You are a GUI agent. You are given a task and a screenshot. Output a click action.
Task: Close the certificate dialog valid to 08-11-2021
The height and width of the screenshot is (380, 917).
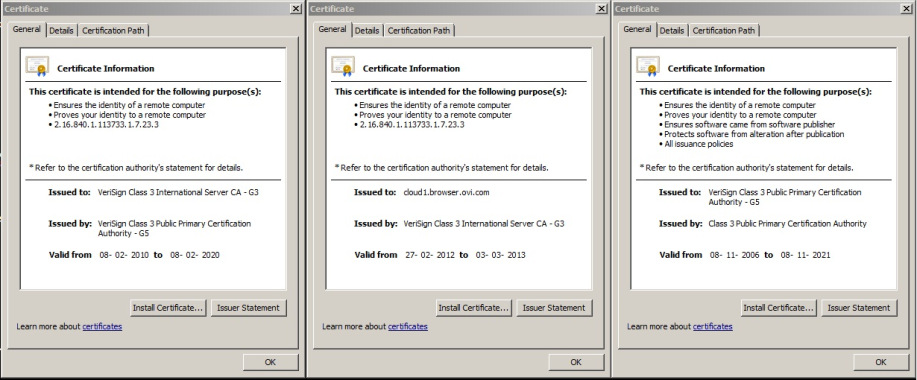coord(907,9)
